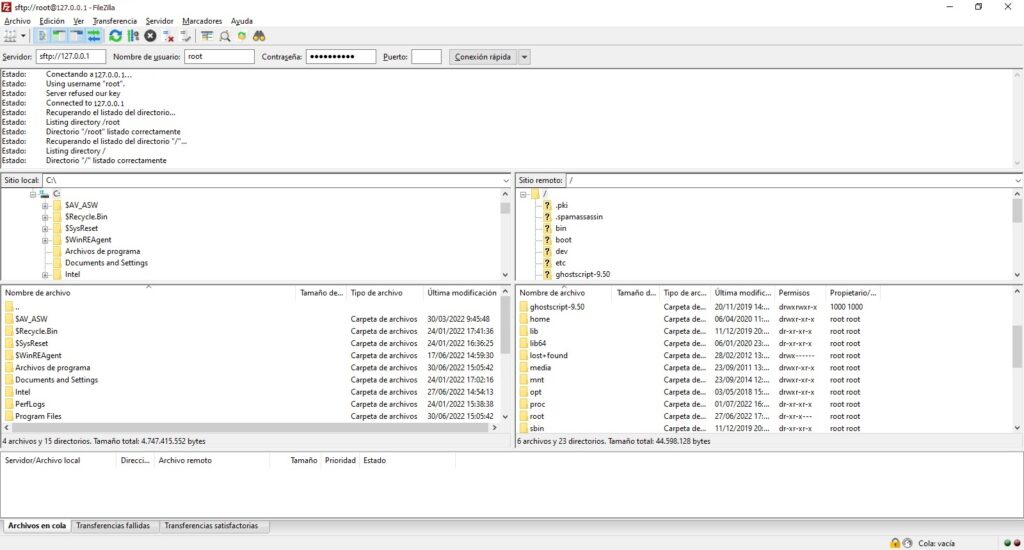Screen dimensions: 1024x550
Task: Toggle local directory tree display
Action: [x=59, y=36]
